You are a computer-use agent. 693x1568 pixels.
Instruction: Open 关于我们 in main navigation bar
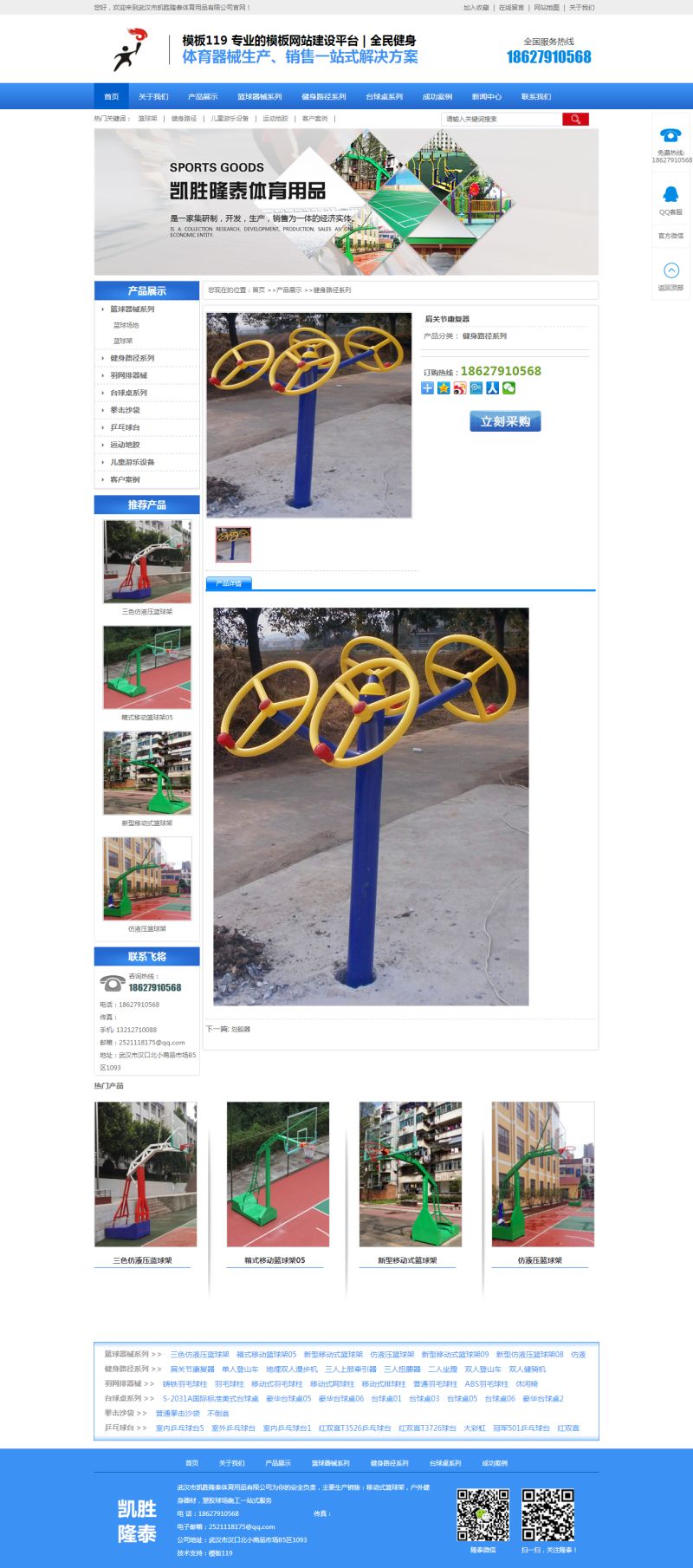(153, 96)
